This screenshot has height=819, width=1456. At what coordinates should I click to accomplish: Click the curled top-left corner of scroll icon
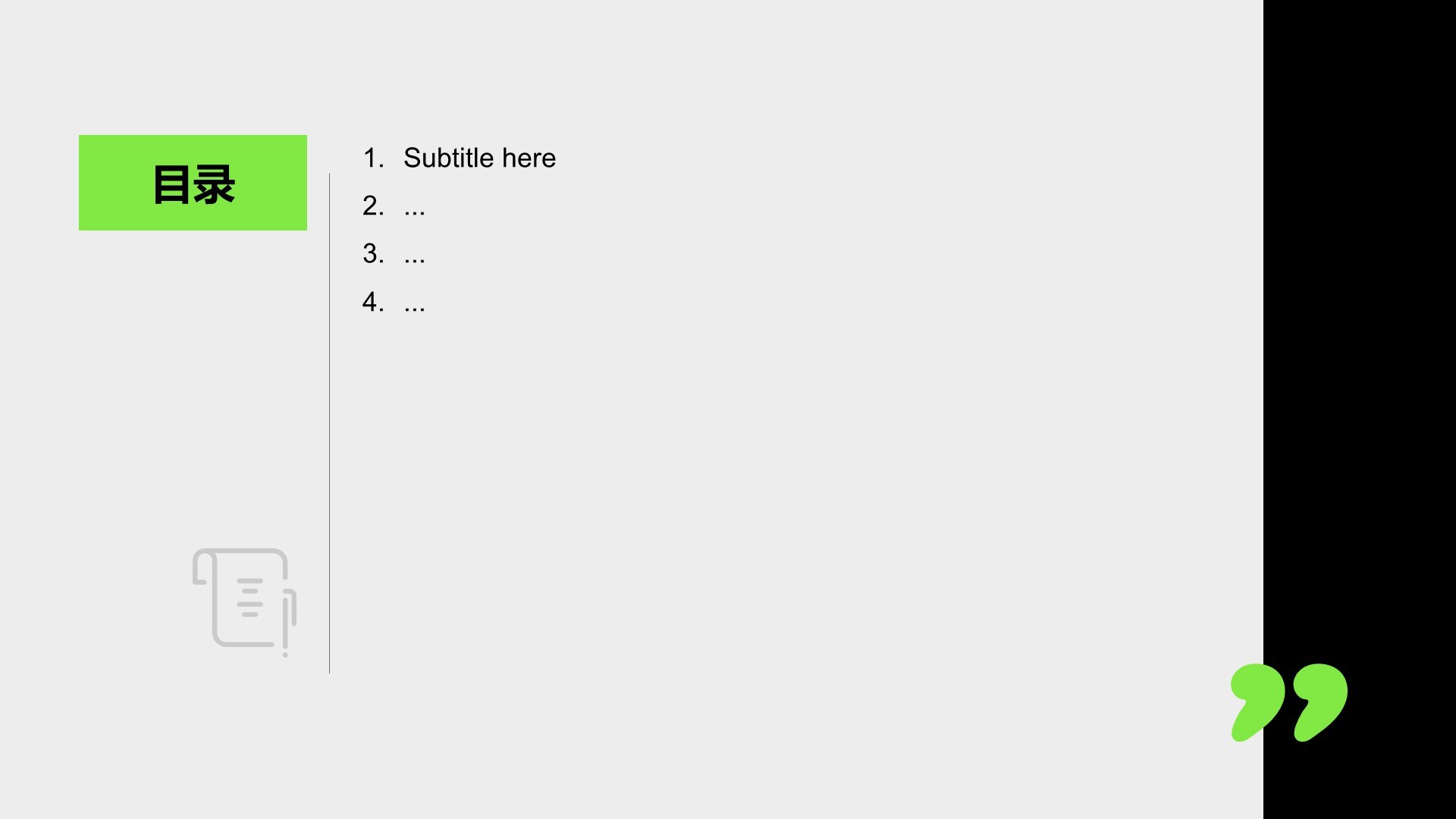(x=200, y=566)
